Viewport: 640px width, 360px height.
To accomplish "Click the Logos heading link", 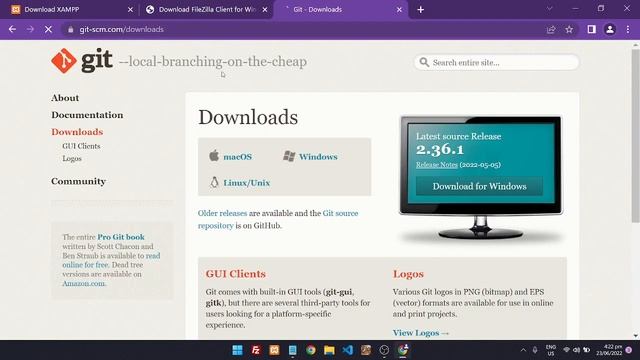I will point(408,274).
